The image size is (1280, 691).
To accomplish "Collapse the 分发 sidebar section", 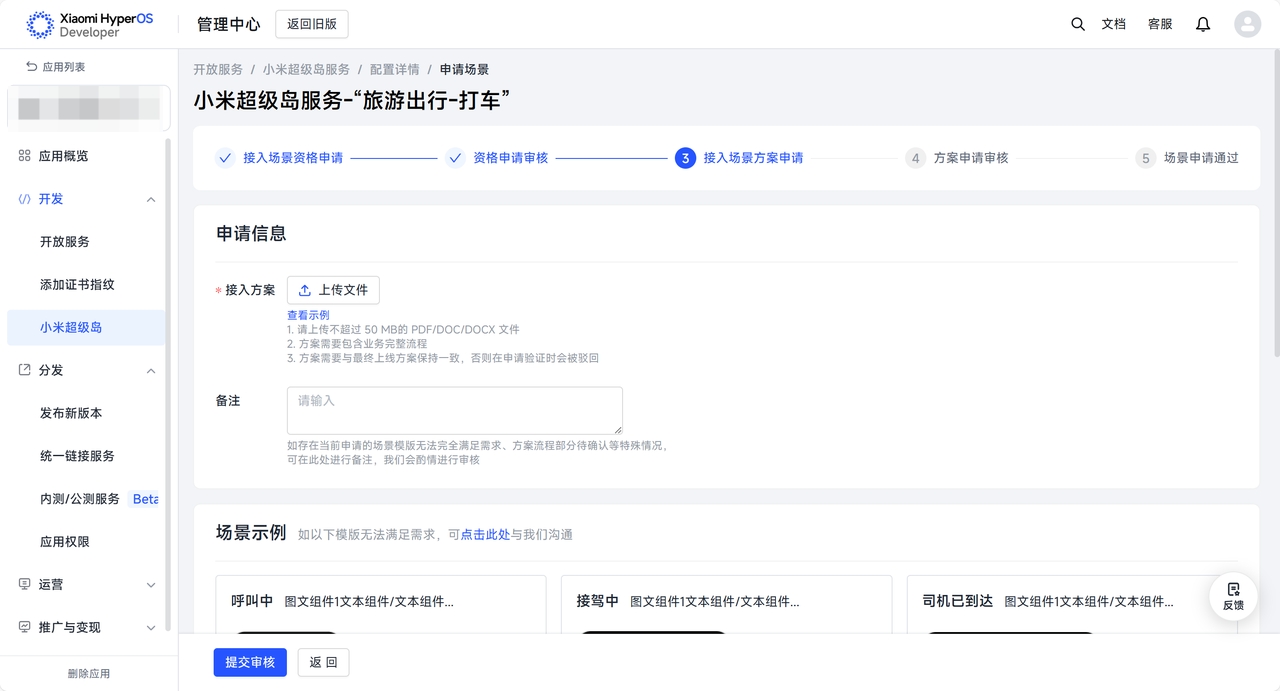I will pyautogui.click(x=151, y=371).
